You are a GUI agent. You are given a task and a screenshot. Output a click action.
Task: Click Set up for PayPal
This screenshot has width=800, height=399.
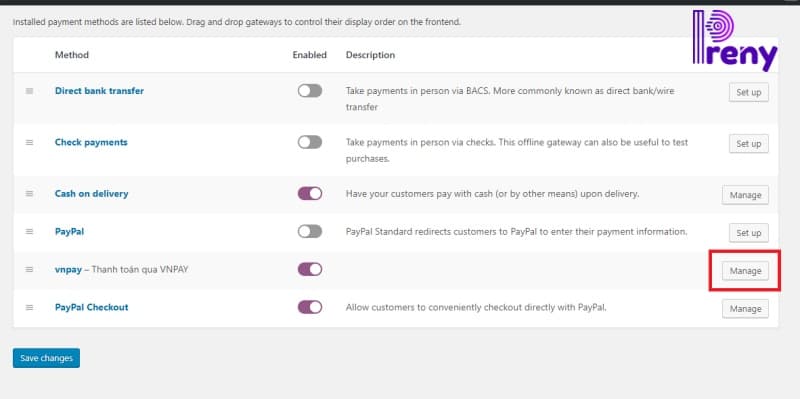748,233
